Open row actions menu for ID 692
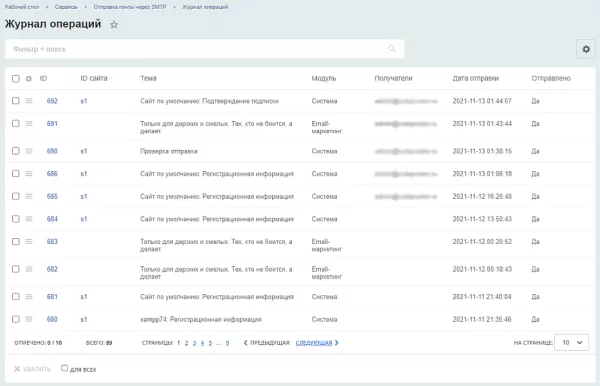The width and height of the screenshot is (600, 386). (29, 101)
